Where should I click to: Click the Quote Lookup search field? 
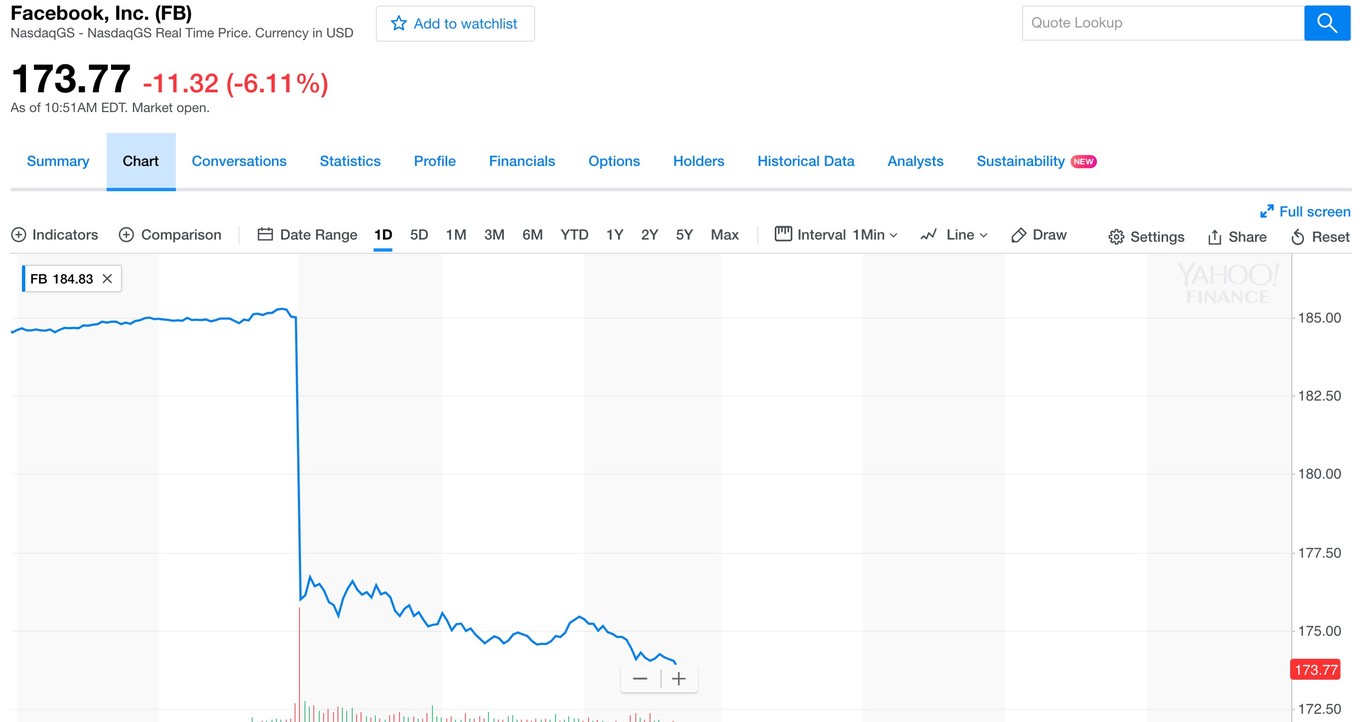[x=1162, y=23]
